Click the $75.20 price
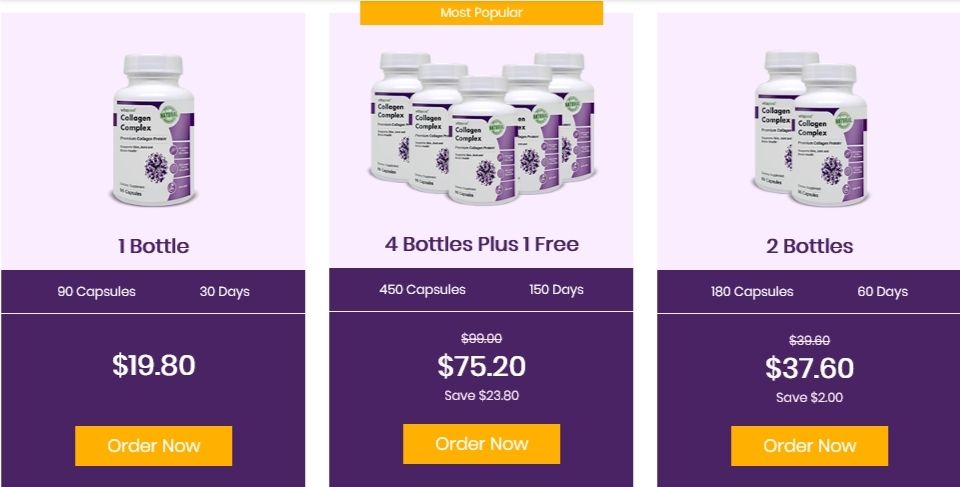 481,366
